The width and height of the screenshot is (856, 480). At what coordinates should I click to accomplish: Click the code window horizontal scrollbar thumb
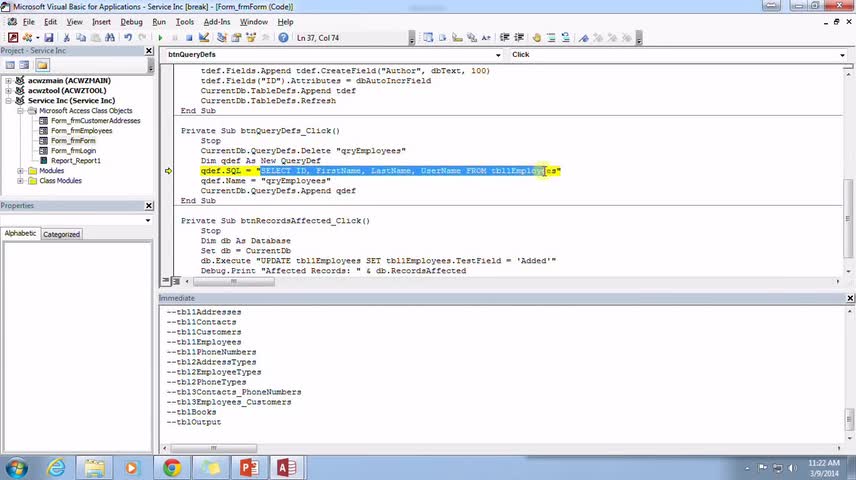pyautogui.click(x=234, y=281)
